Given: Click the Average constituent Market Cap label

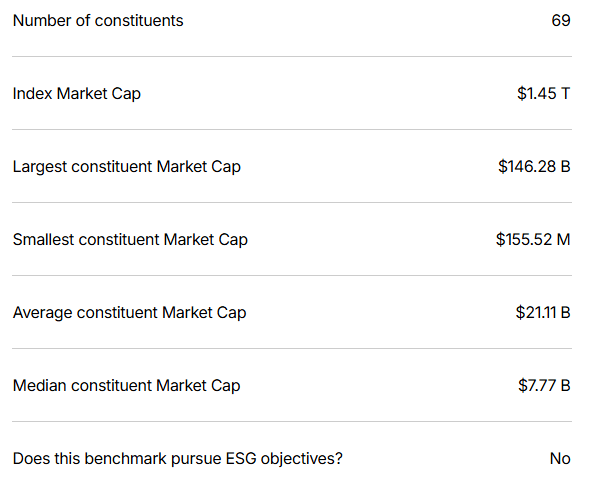Looking at the screenshot, I should pyautogui.click(x=129, y=313).
